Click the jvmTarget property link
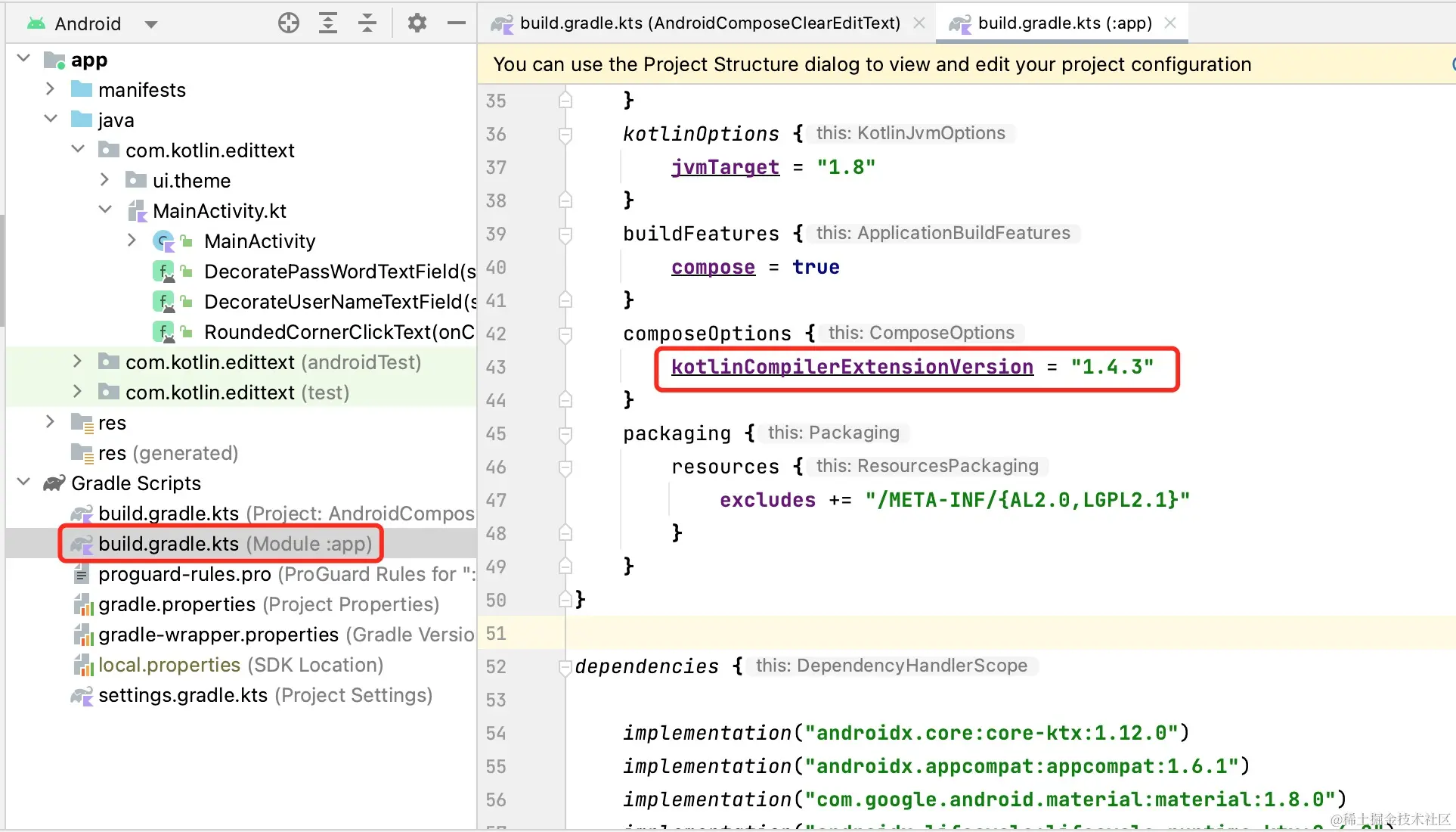 pyautogui.click(x=724, y=167)
